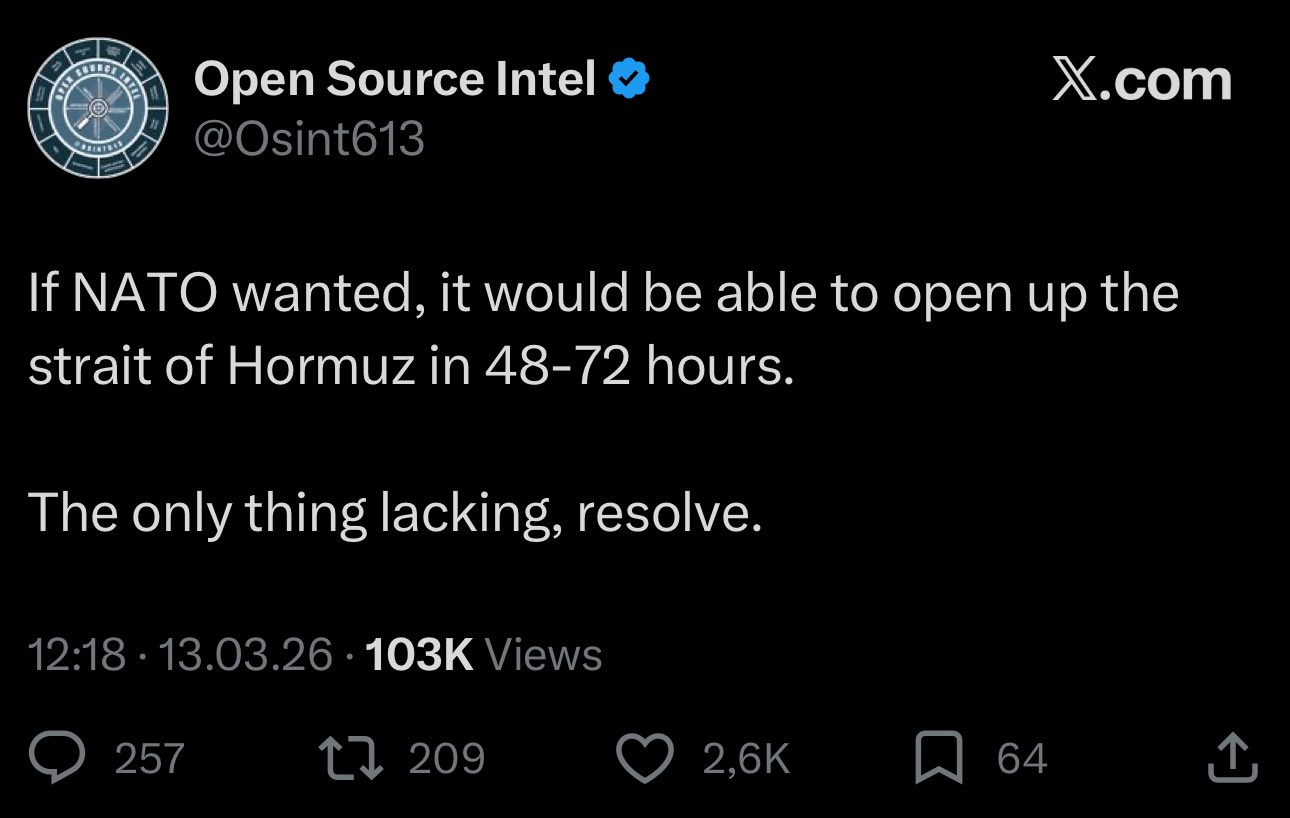This screenshot has height=818, width=1290.
Task: View the 103K Views analytics
Action: point(484,655)
